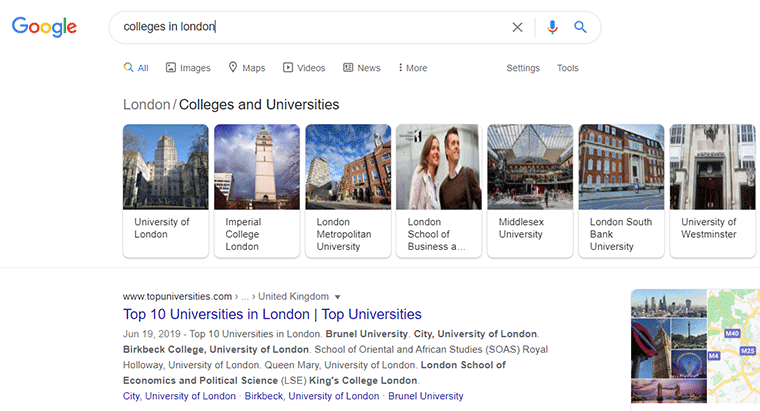Click the London breadcrumb heading link
Viewport: 760px width, 411px height.
click(x=146, y=105)
